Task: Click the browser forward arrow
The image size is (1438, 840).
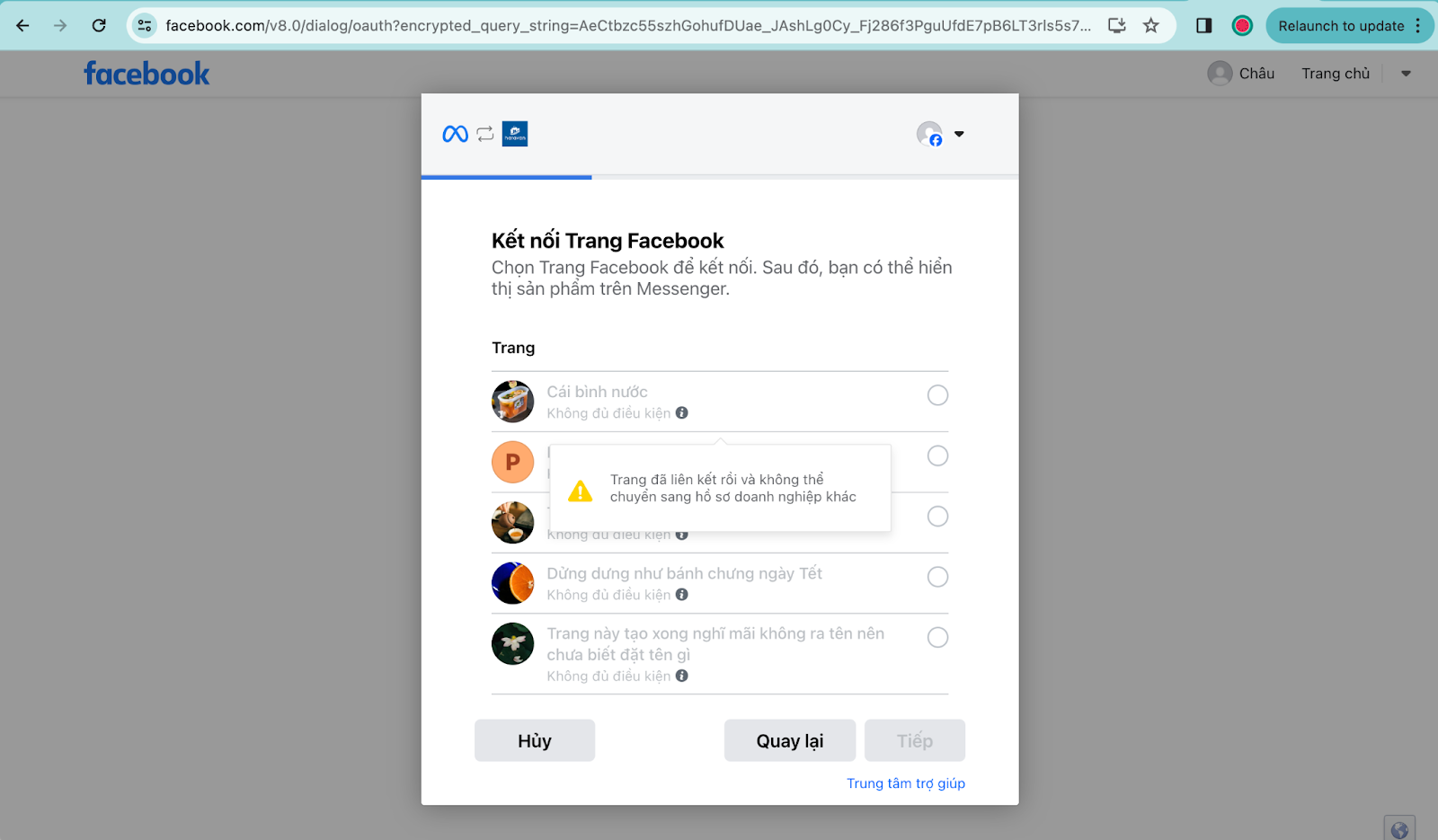Action: (x=60, y=25)
